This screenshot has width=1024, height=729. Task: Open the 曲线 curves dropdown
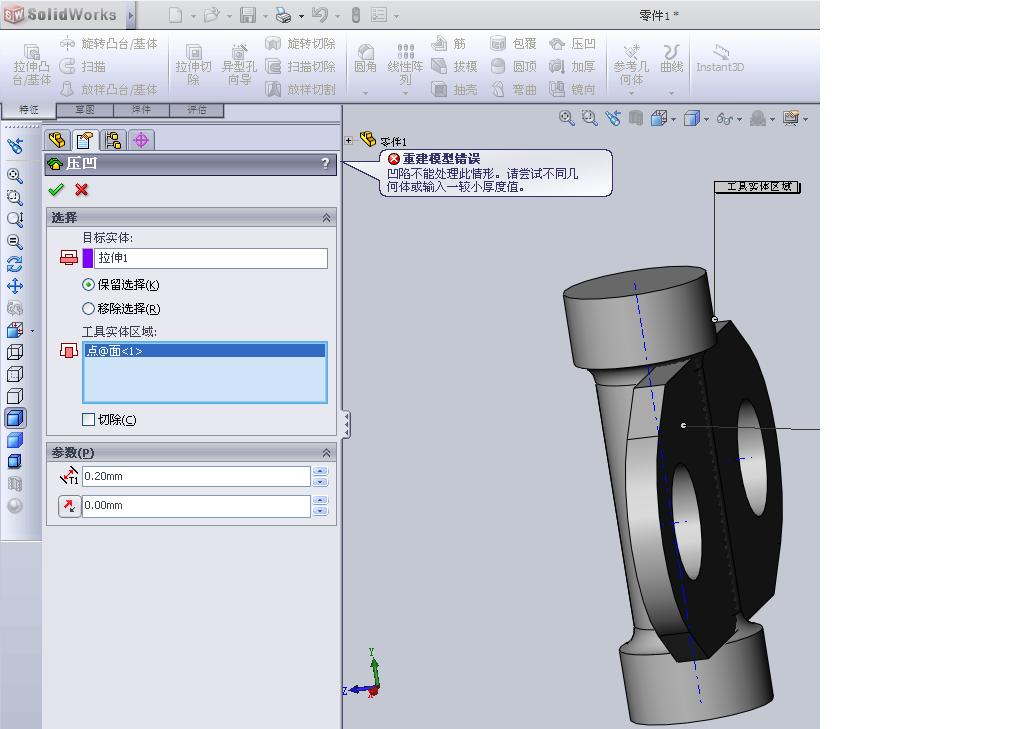tap(671, 93)
